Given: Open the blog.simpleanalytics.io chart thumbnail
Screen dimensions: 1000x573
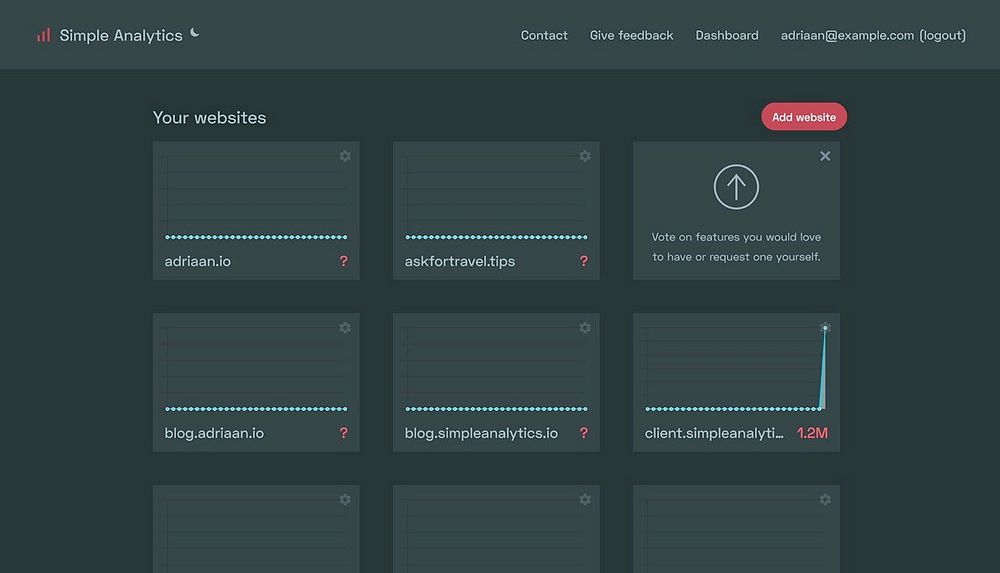Looking at the screenshot, I should pyautogui.click(x=496, y=368).
